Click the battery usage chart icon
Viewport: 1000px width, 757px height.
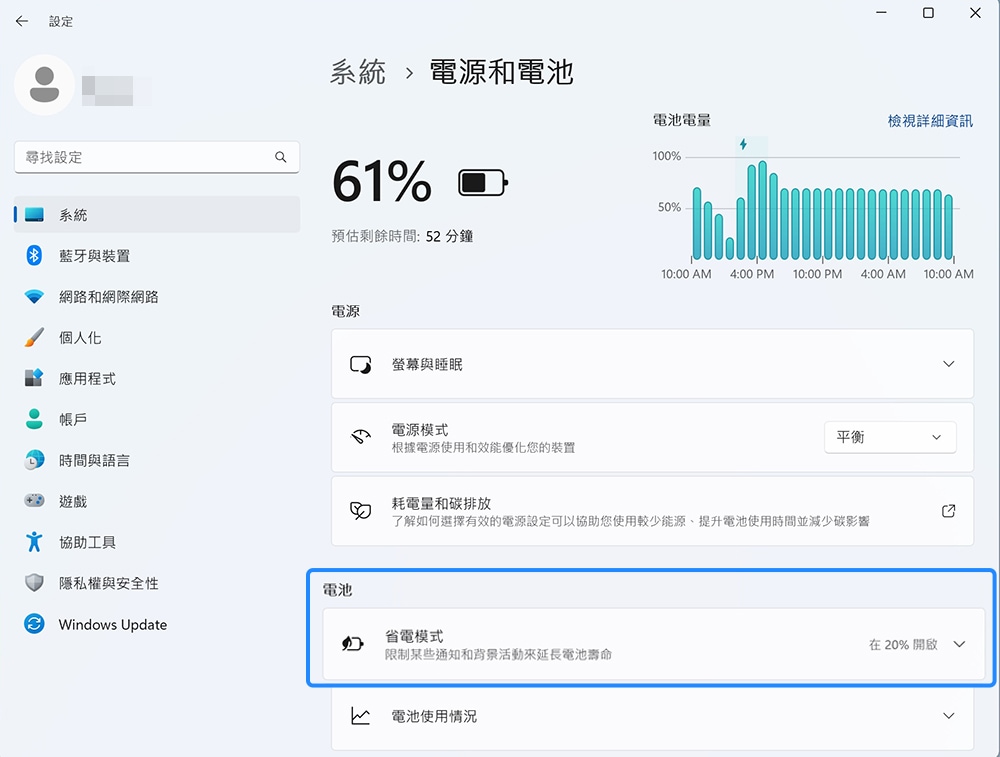[360, 716]
